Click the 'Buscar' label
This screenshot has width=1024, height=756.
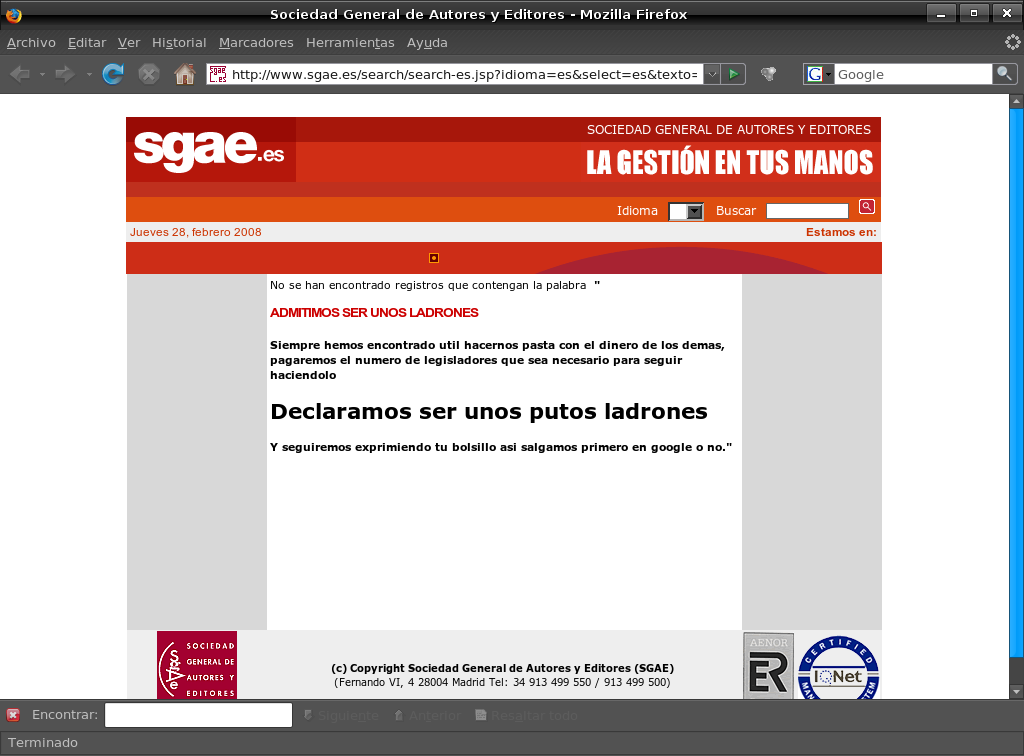click(x=736, y=211)
